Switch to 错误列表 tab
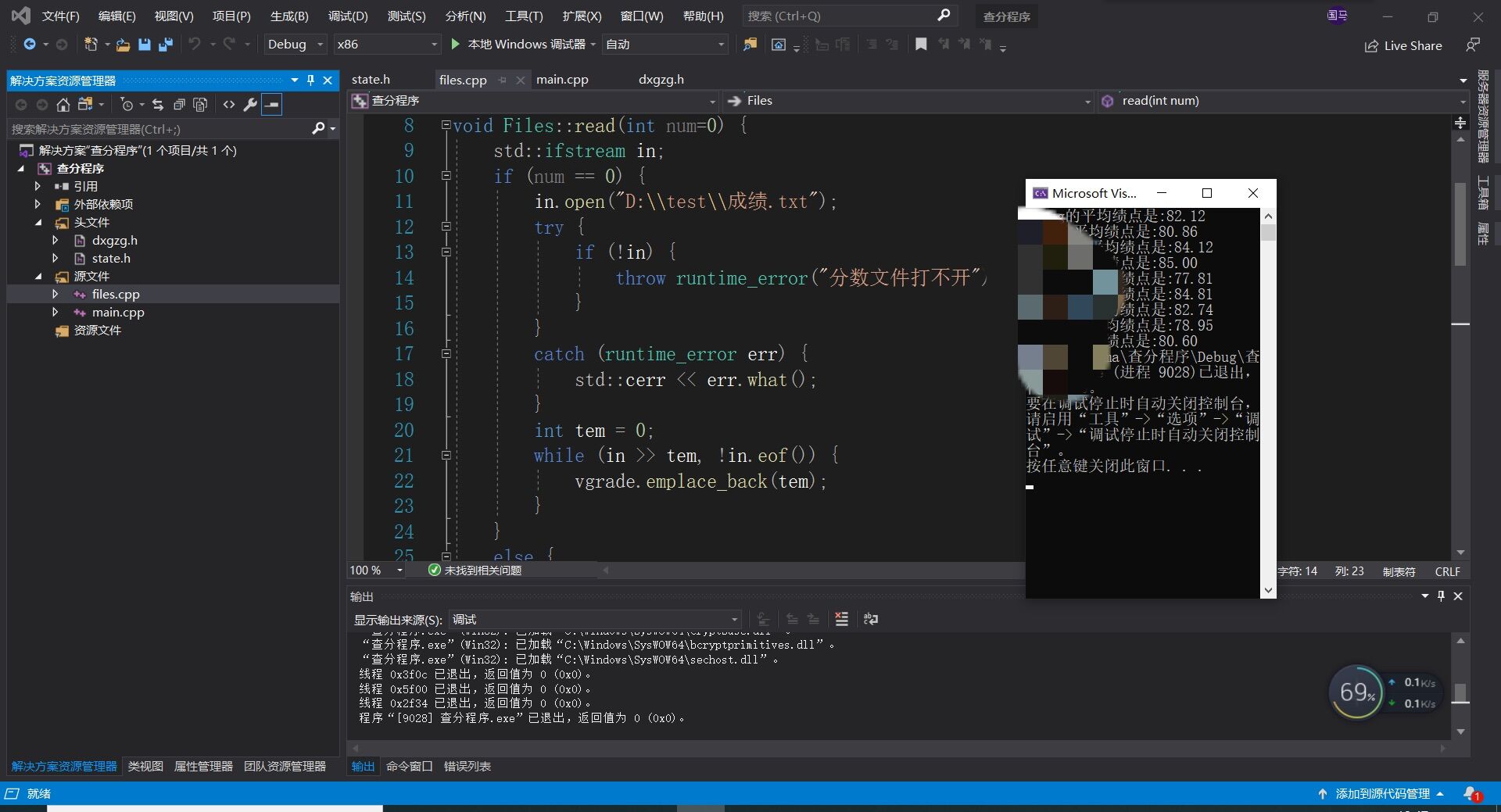 point(467,767)
